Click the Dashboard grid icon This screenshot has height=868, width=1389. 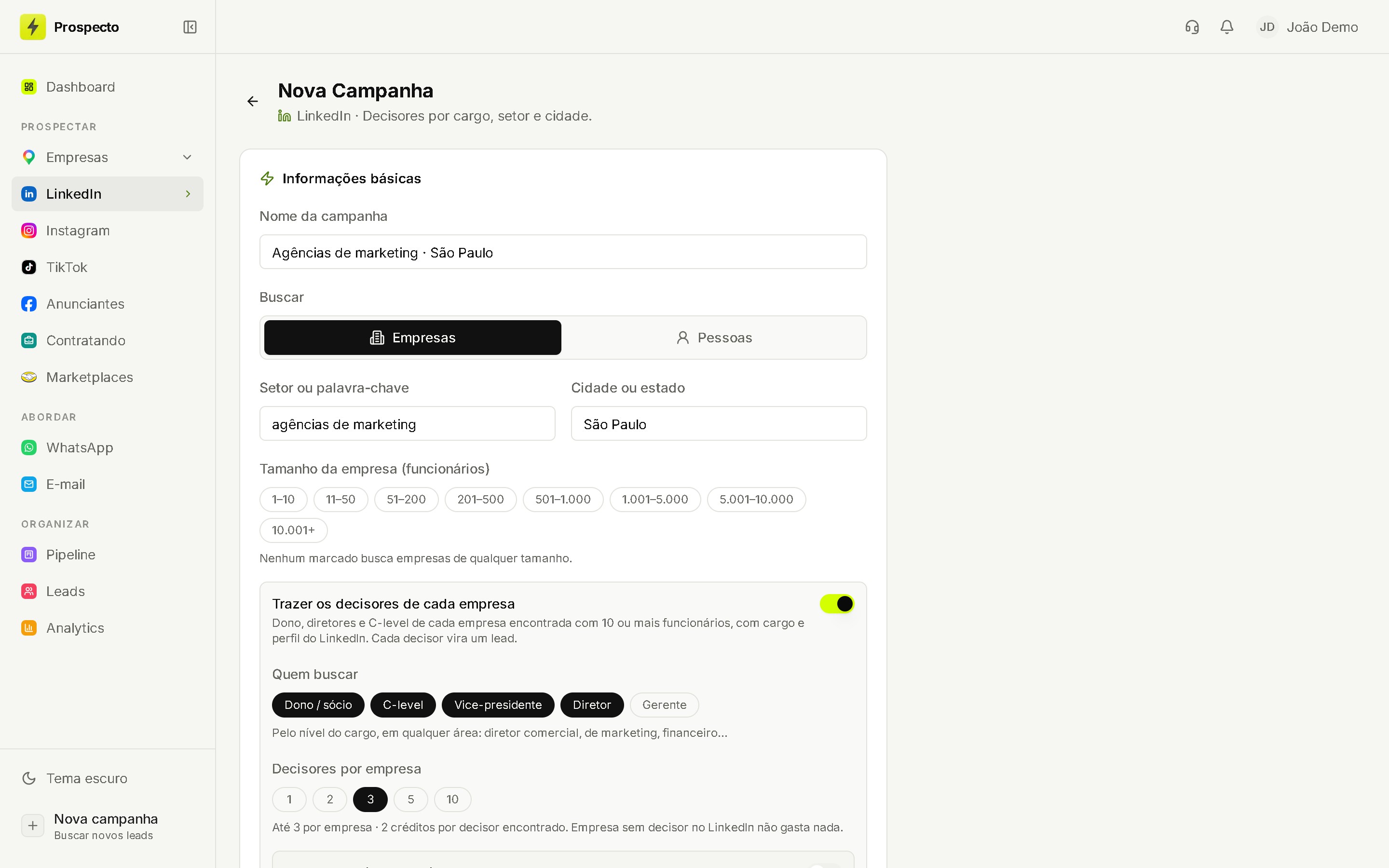click(29, 87)
